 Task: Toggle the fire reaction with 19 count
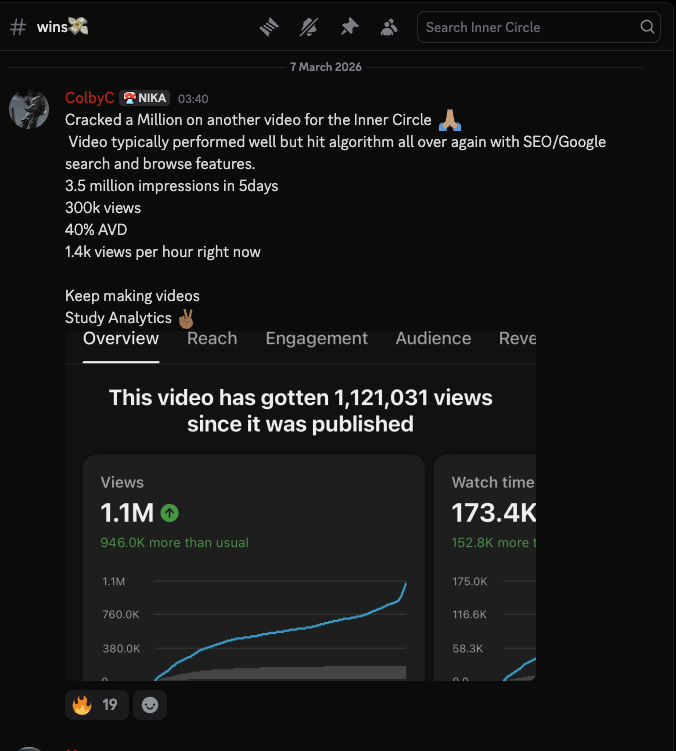click(x=95, y=705)
